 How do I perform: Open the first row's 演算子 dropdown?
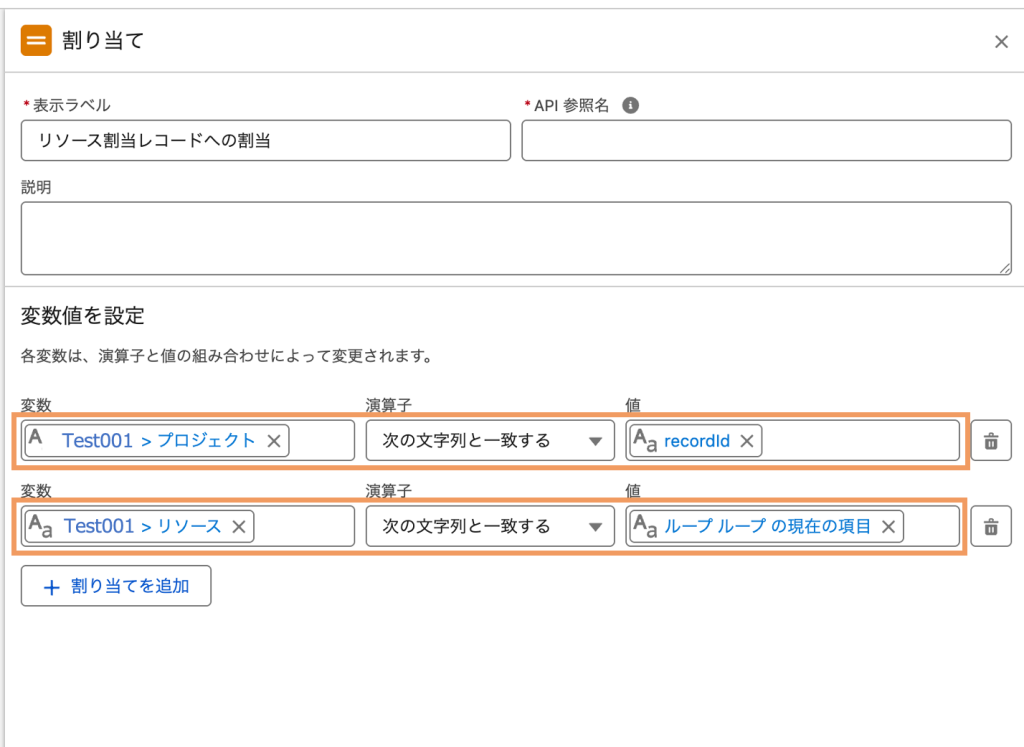point(489,441)
